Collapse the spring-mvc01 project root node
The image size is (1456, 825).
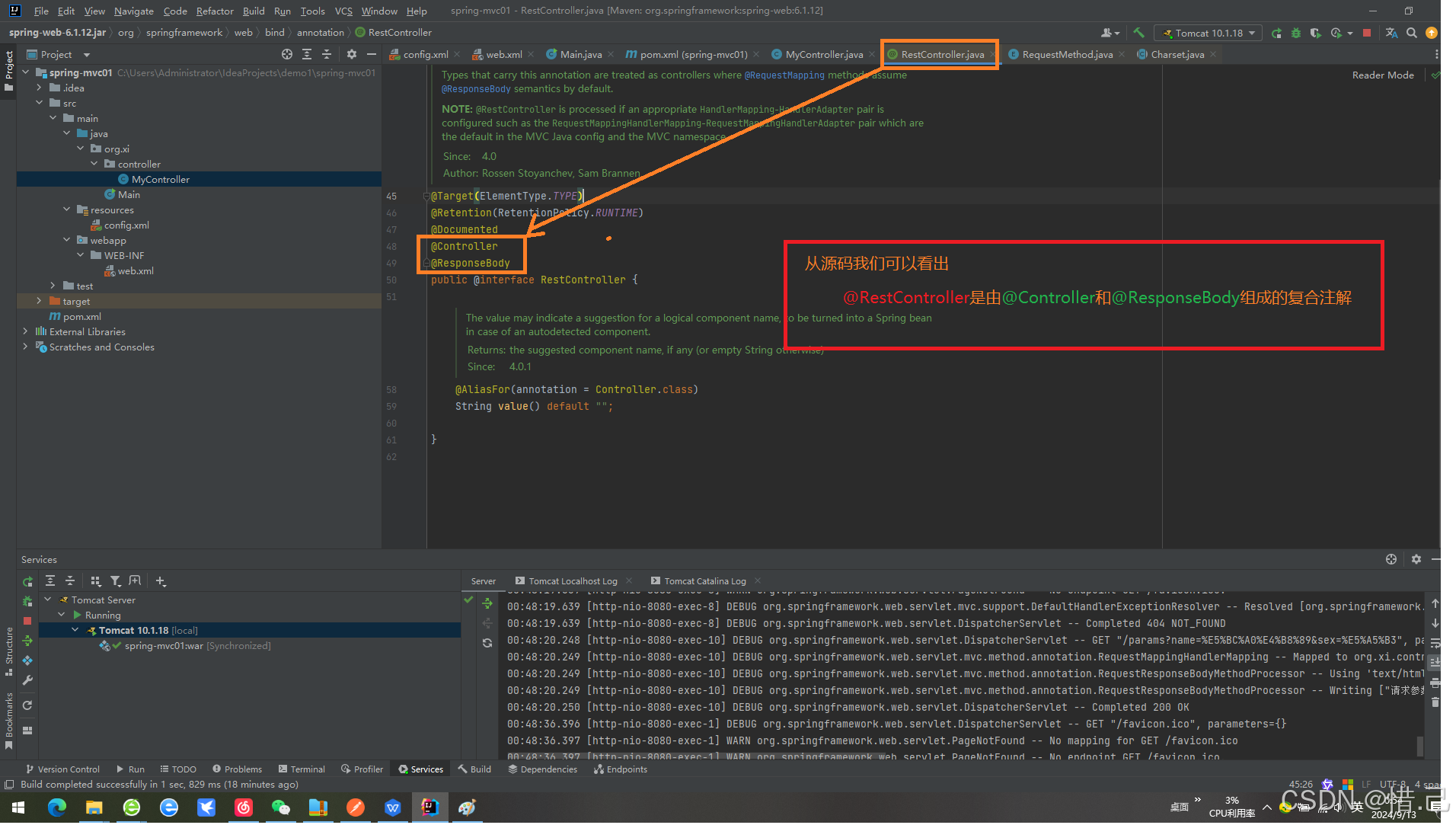click(26, 73)
